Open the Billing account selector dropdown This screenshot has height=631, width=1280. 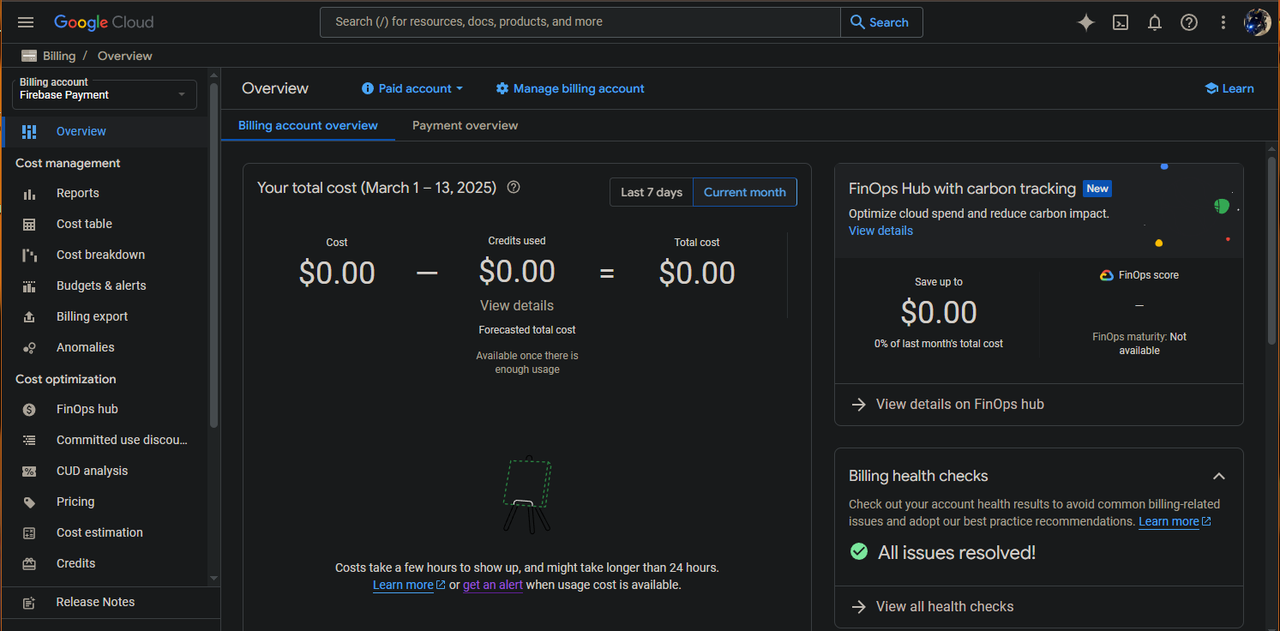pos(104,94)
